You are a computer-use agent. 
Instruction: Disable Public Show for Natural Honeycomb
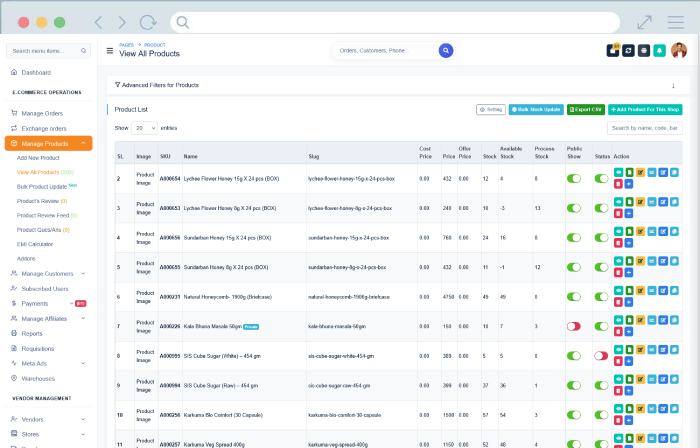coord(574,296)
